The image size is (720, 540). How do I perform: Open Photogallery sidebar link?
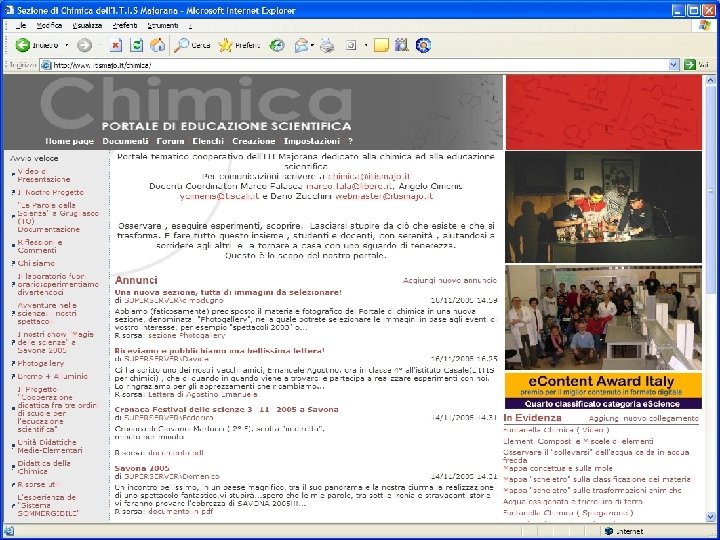(x=40, y=363)
